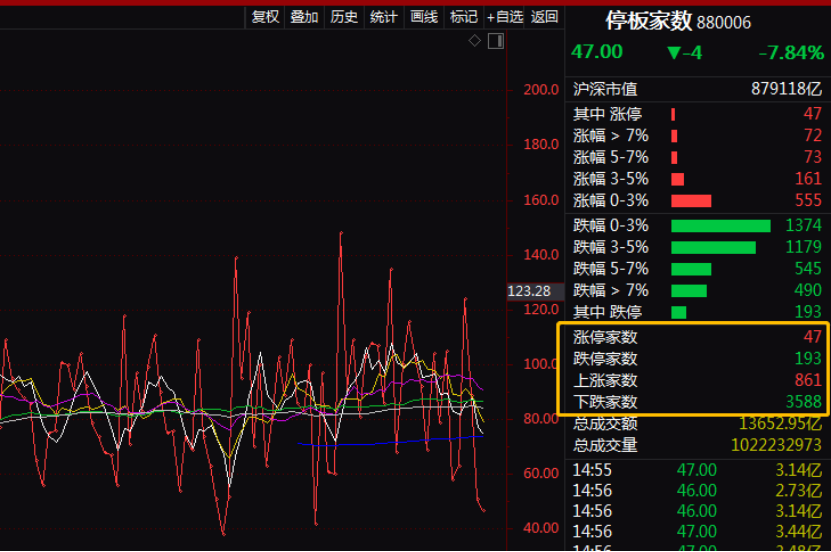Image resolution: width=831 pixels, height=552 pixels.
Task: Click the 标记 mark button
Action: (464, 16)
